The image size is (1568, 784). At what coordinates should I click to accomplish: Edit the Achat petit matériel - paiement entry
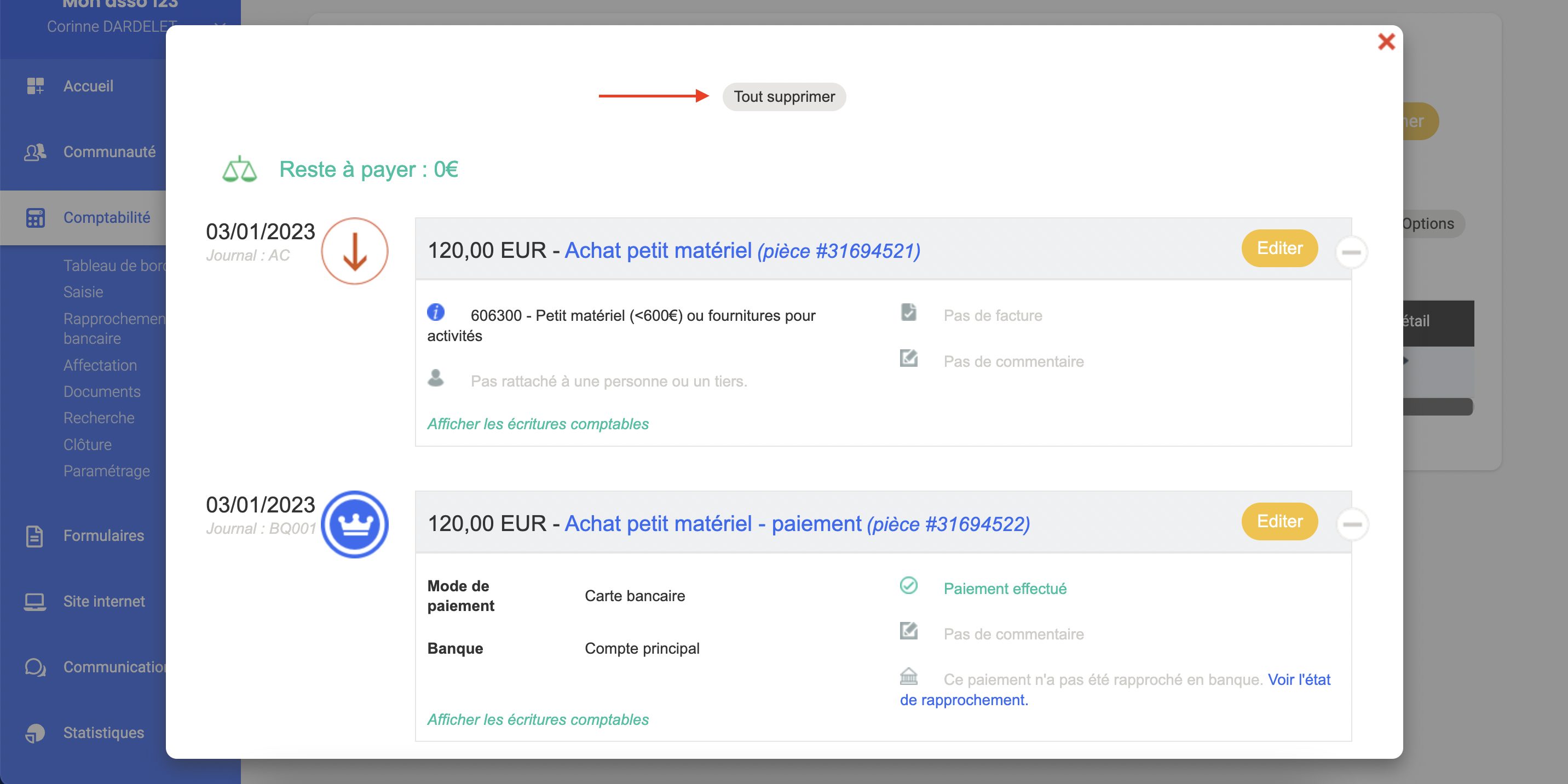[1279, 522]
